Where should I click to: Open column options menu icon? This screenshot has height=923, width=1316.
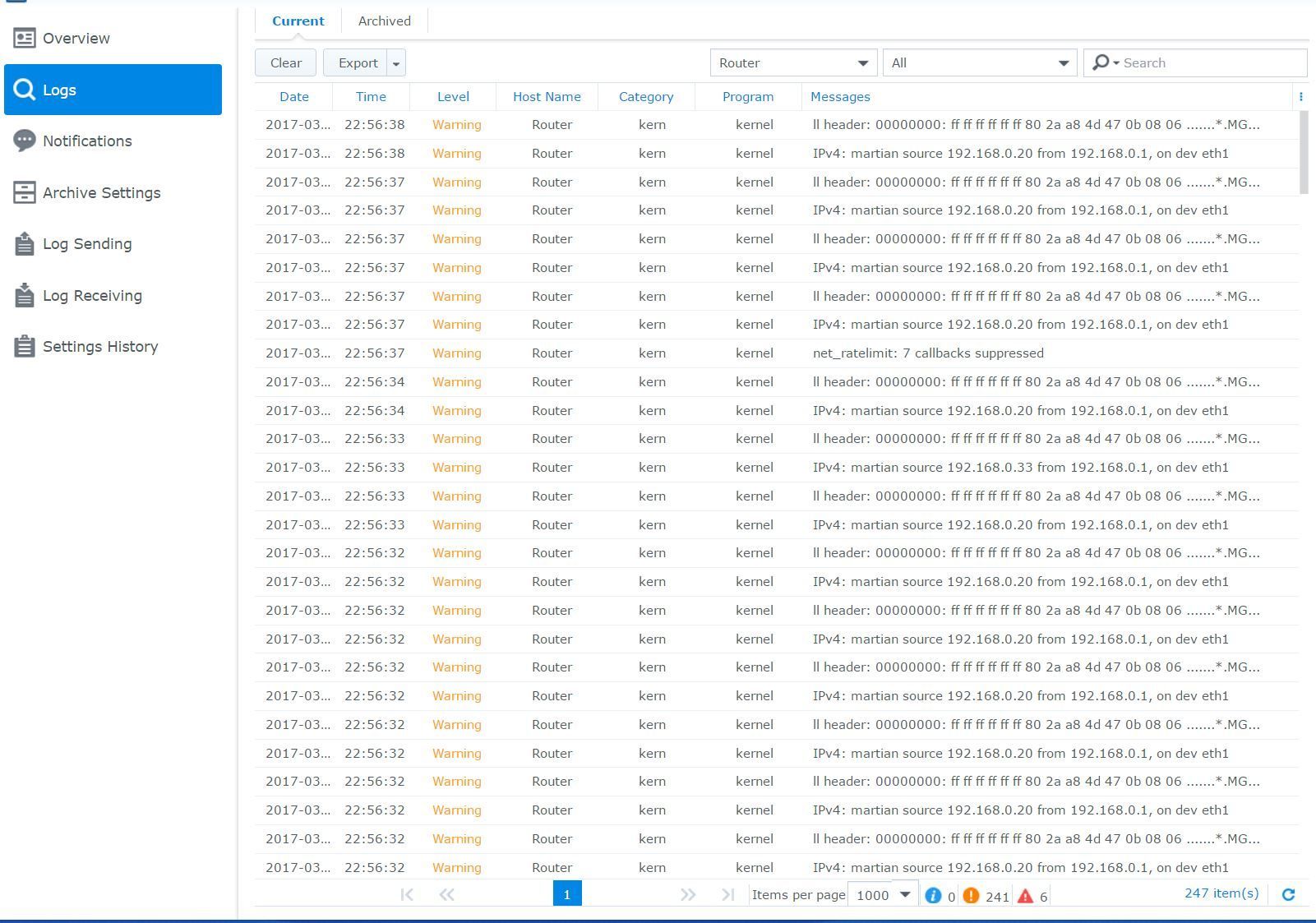tap(1300, 97)
